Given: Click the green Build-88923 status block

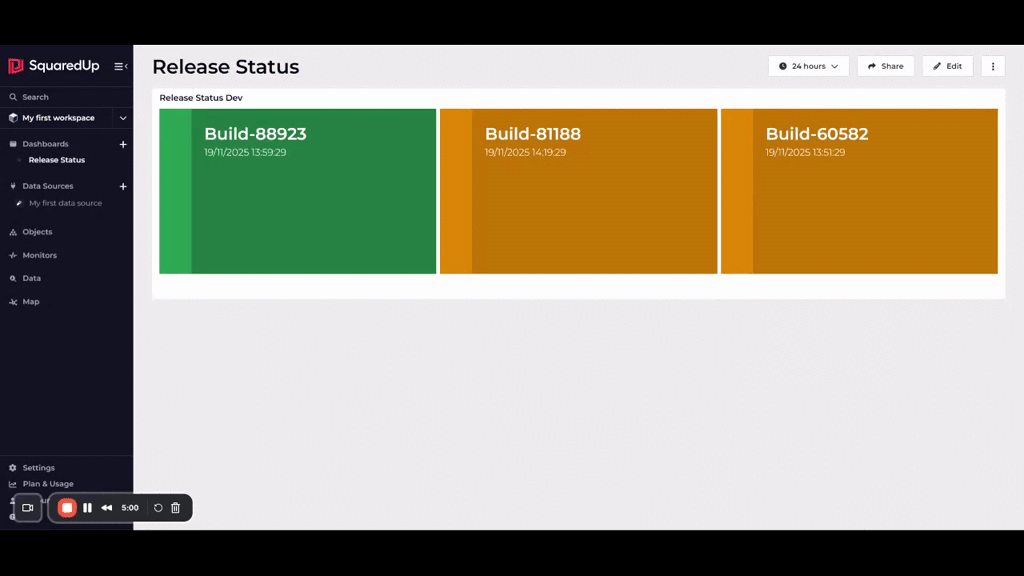Looking at the screenshot, I should pyautogui.click(x=298, y=191).
